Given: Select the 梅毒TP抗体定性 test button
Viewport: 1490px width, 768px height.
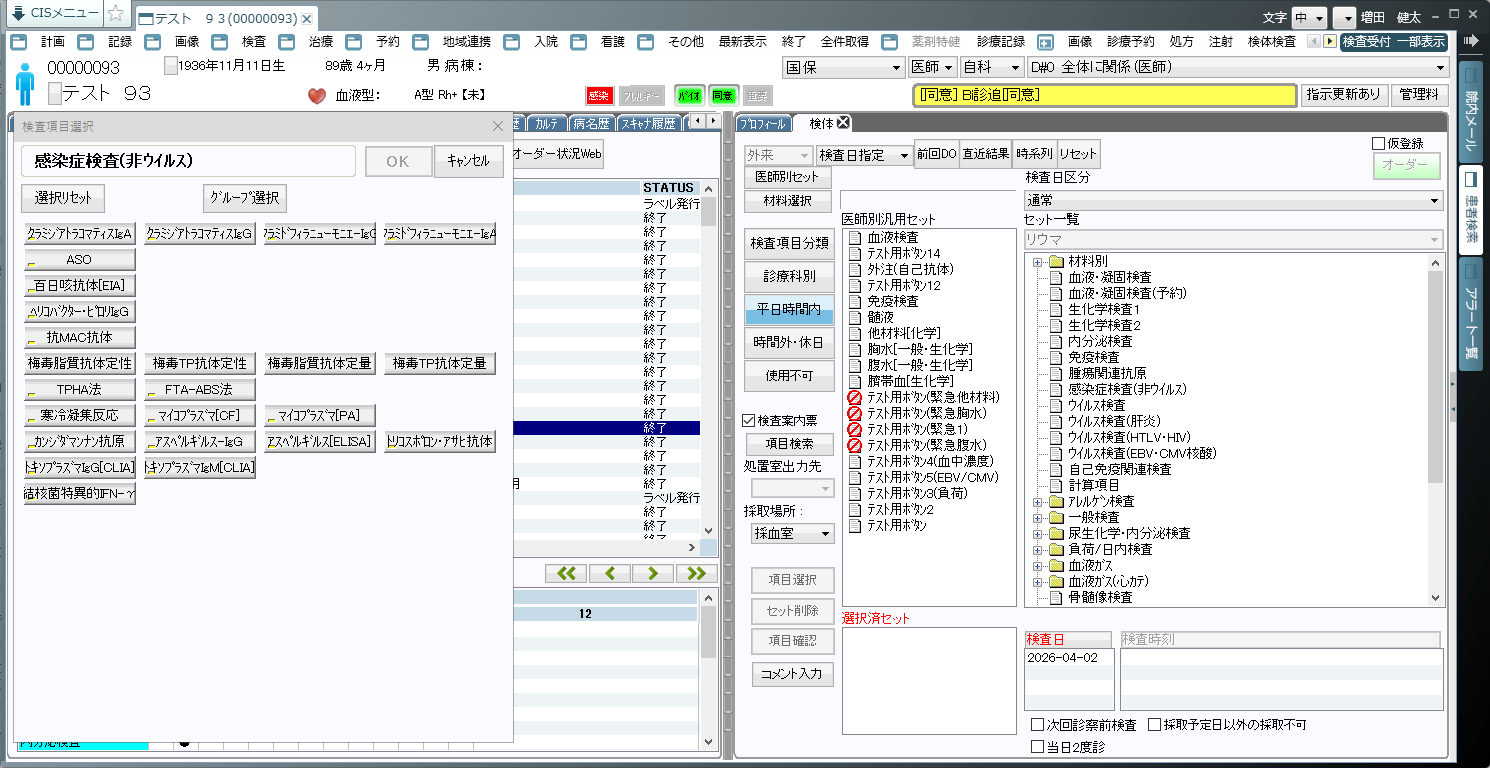Looking at the screenshot, I should point(200,363).
